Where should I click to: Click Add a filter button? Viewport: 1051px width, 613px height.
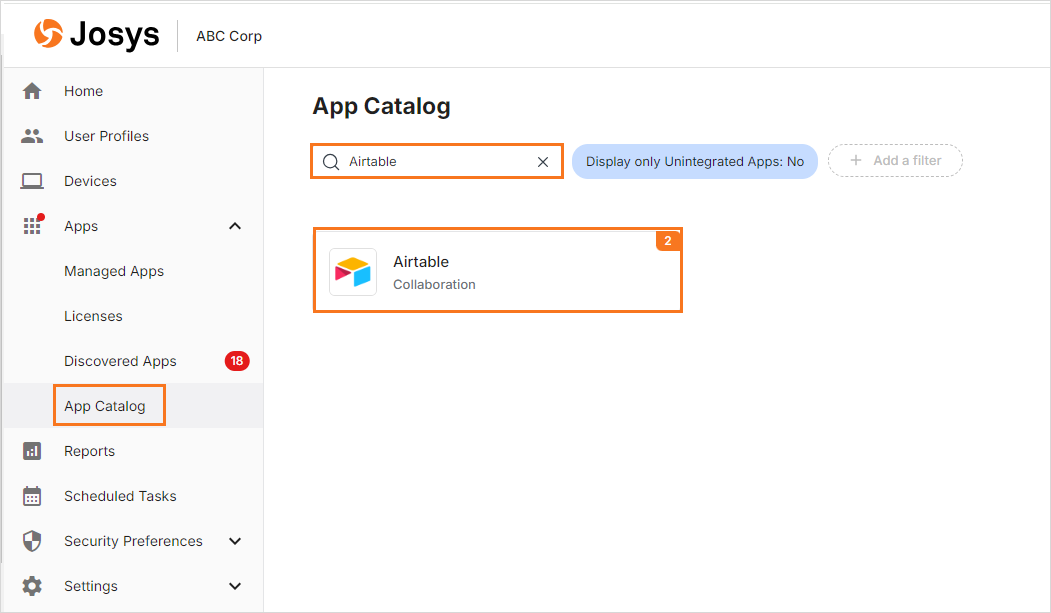[x=895, y=161]
